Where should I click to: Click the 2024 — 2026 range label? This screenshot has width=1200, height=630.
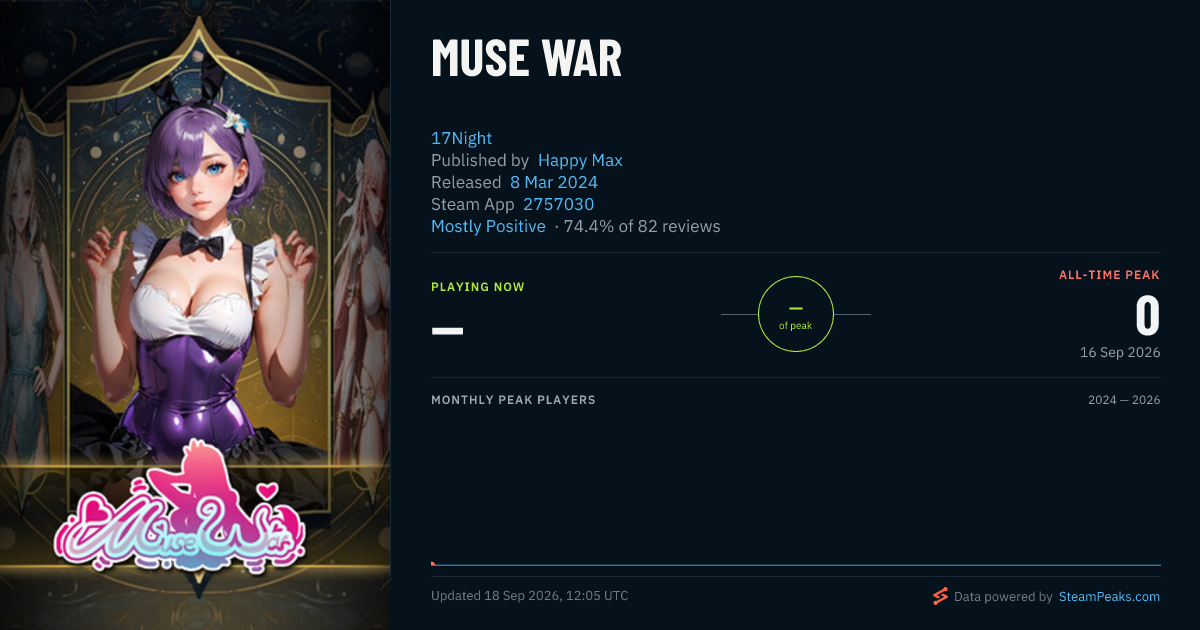[1124, 400]
